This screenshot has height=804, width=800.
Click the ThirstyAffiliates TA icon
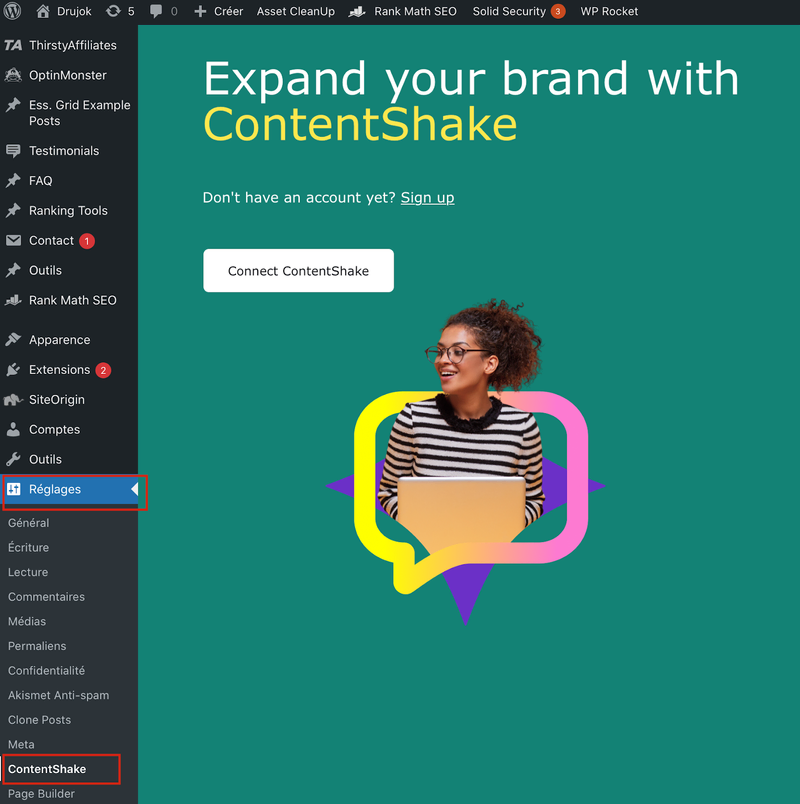[x=13, y=45]
